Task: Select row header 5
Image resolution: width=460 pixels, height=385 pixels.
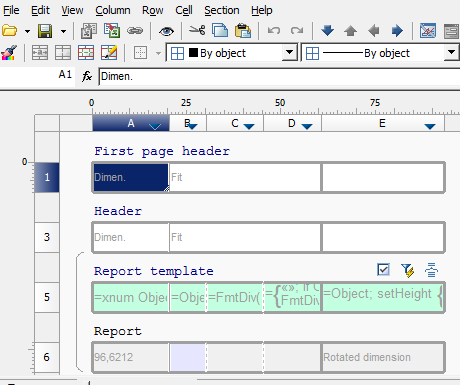Action: pyautogui.click(x=47, y=297)
